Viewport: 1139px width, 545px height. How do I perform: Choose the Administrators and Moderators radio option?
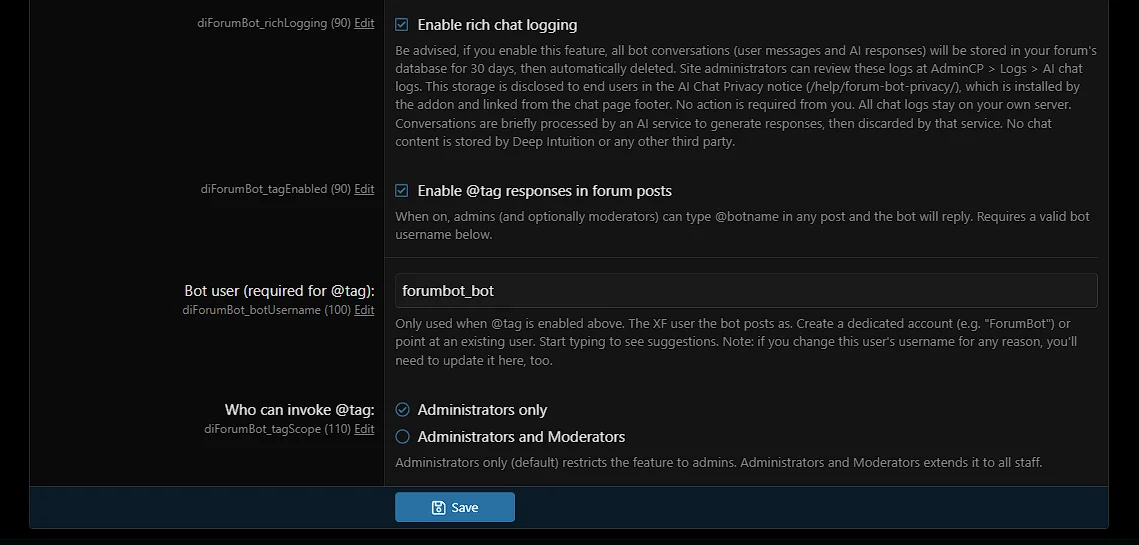(402, 437)
